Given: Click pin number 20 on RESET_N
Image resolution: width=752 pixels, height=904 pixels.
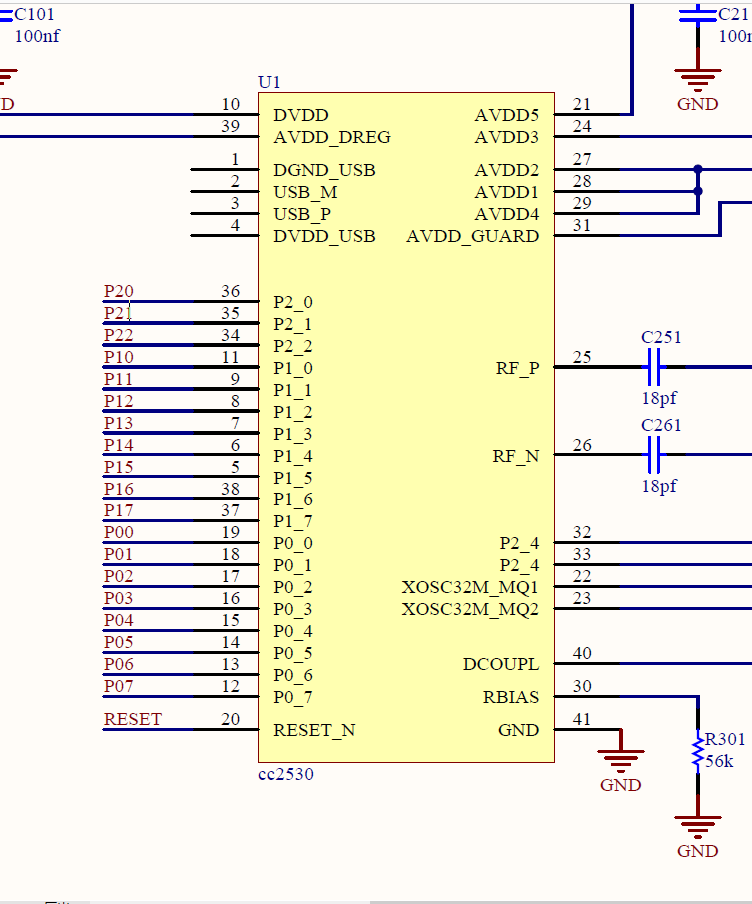Looking at the screenshot, I should tap(231, 719).
